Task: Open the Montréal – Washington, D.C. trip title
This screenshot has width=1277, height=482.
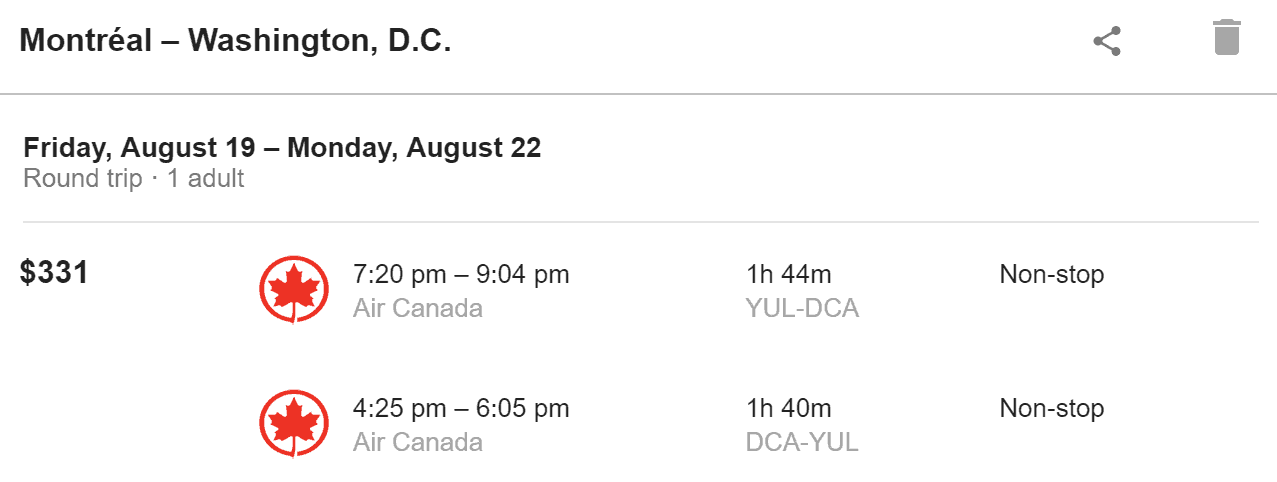Action: click(235, 41)
